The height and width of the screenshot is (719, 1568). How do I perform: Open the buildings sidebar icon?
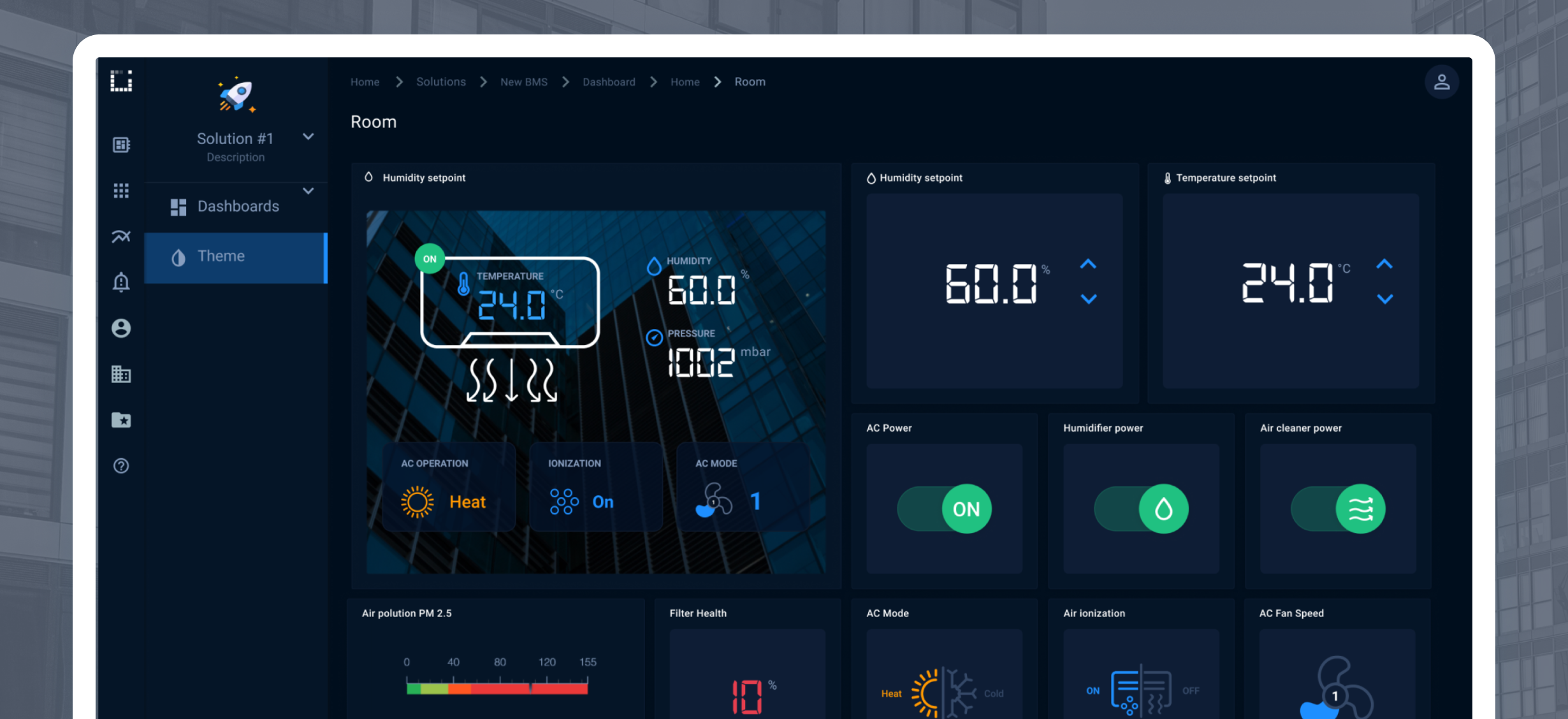(x=121, y=374)
